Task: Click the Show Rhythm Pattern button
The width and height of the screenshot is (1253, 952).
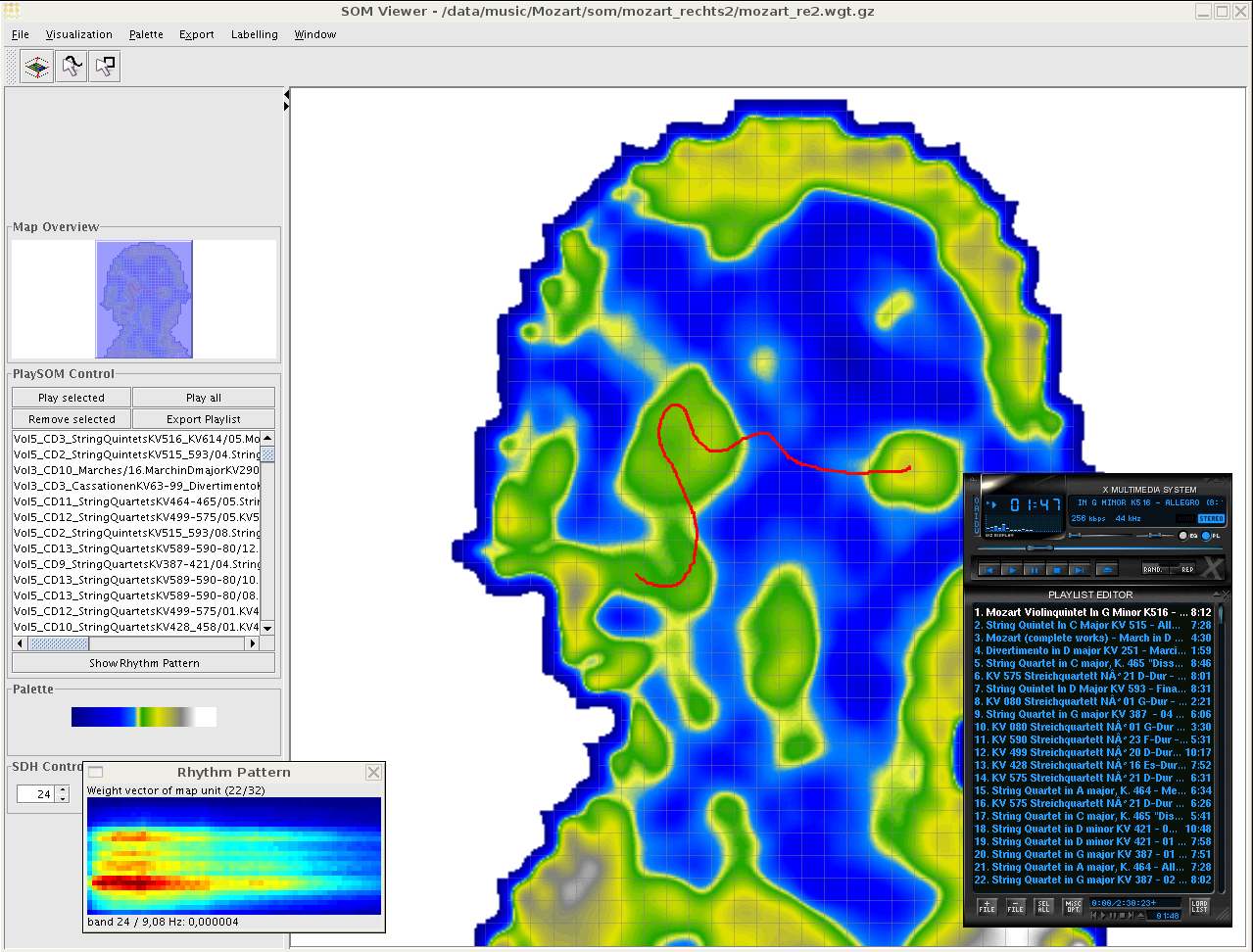Action: tap(144, 663)
